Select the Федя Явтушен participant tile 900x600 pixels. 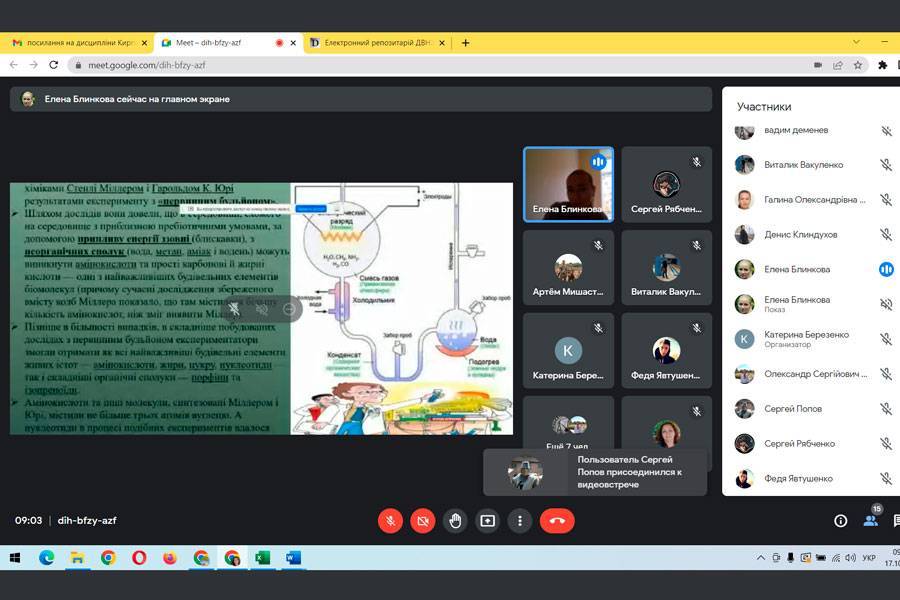coord(666,350)
